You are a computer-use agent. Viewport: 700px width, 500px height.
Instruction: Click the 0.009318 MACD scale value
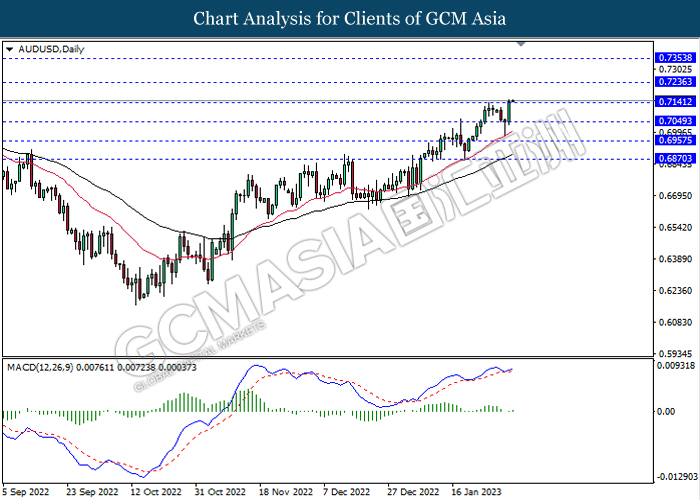click(676, 366)
